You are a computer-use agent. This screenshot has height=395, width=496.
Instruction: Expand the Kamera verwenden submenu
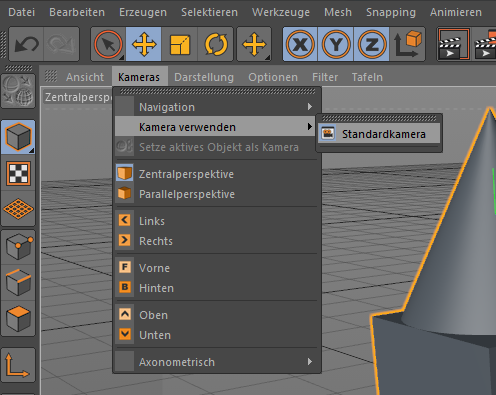pos(215,127)
